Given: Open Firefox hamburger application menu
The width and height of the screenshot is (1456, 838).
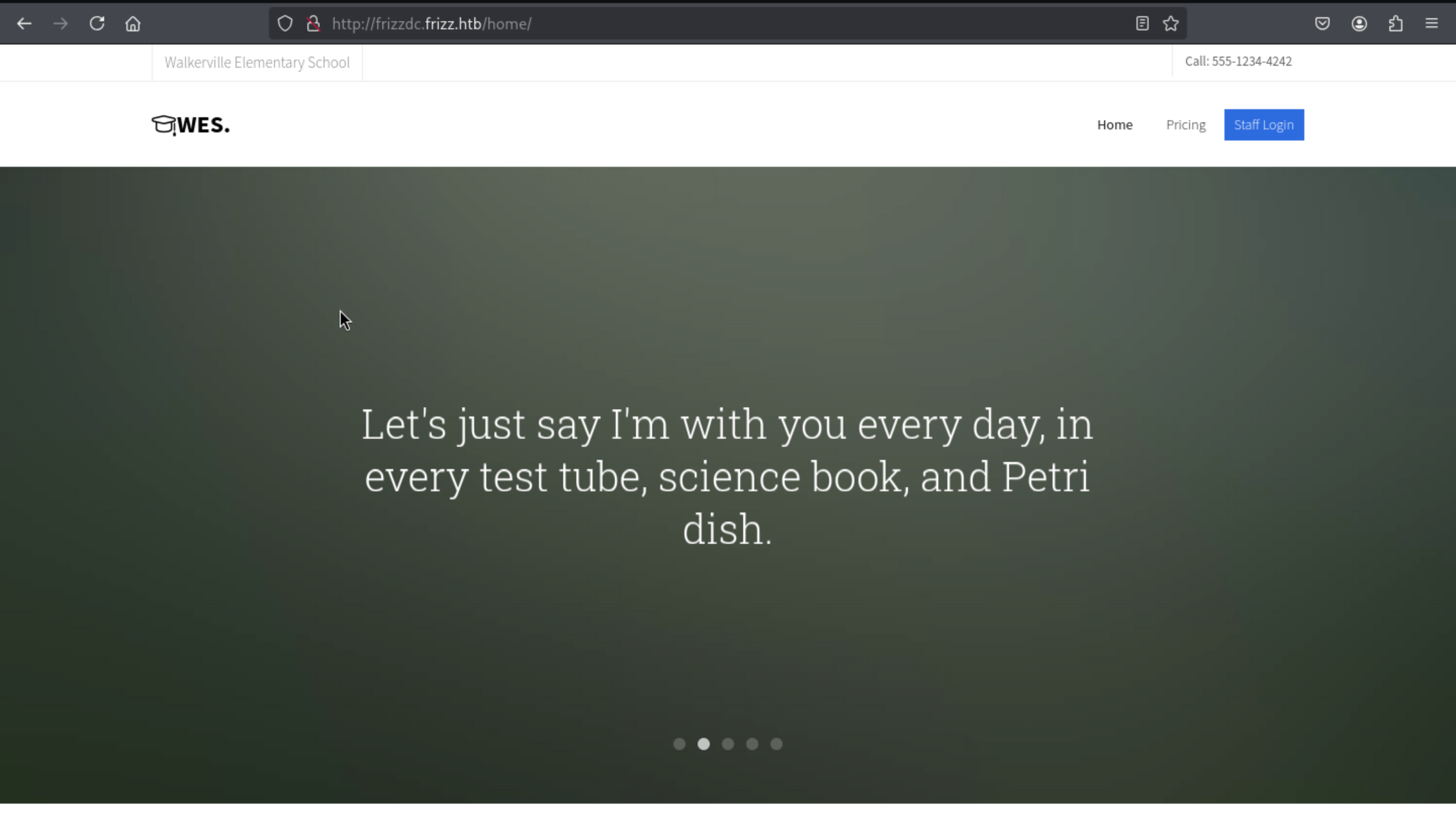Looking at the screenshot, I should pyautogui.click(x=1432, y=24).
